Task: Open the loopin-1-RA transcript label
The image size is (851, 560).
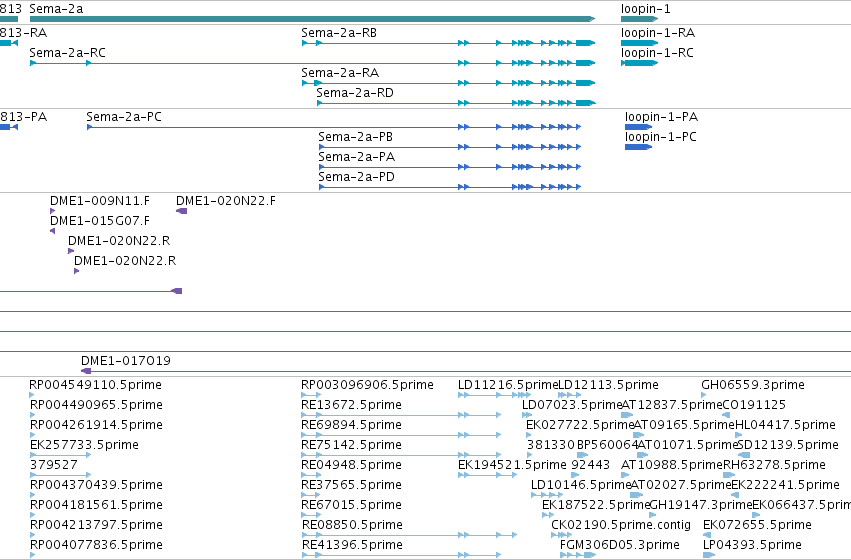Action: click(x=658, y=33)
